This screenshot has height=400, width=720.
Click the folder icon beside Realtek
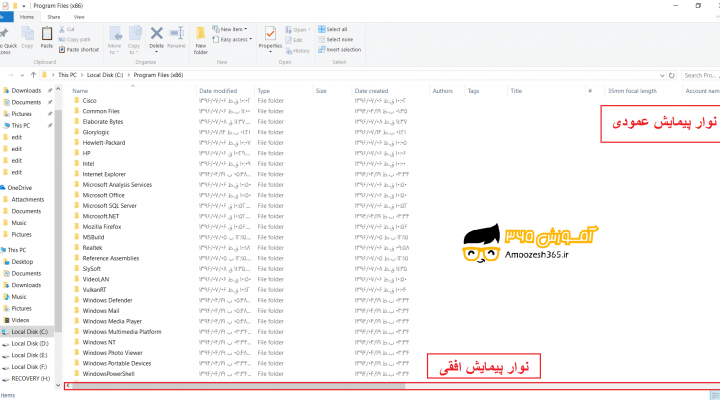click(x=76, y=248)
